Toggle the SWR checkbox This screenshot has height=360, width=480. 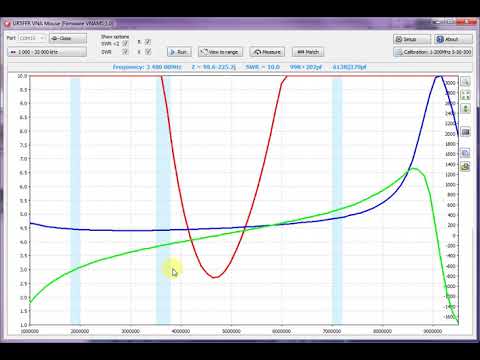[125, 52]
